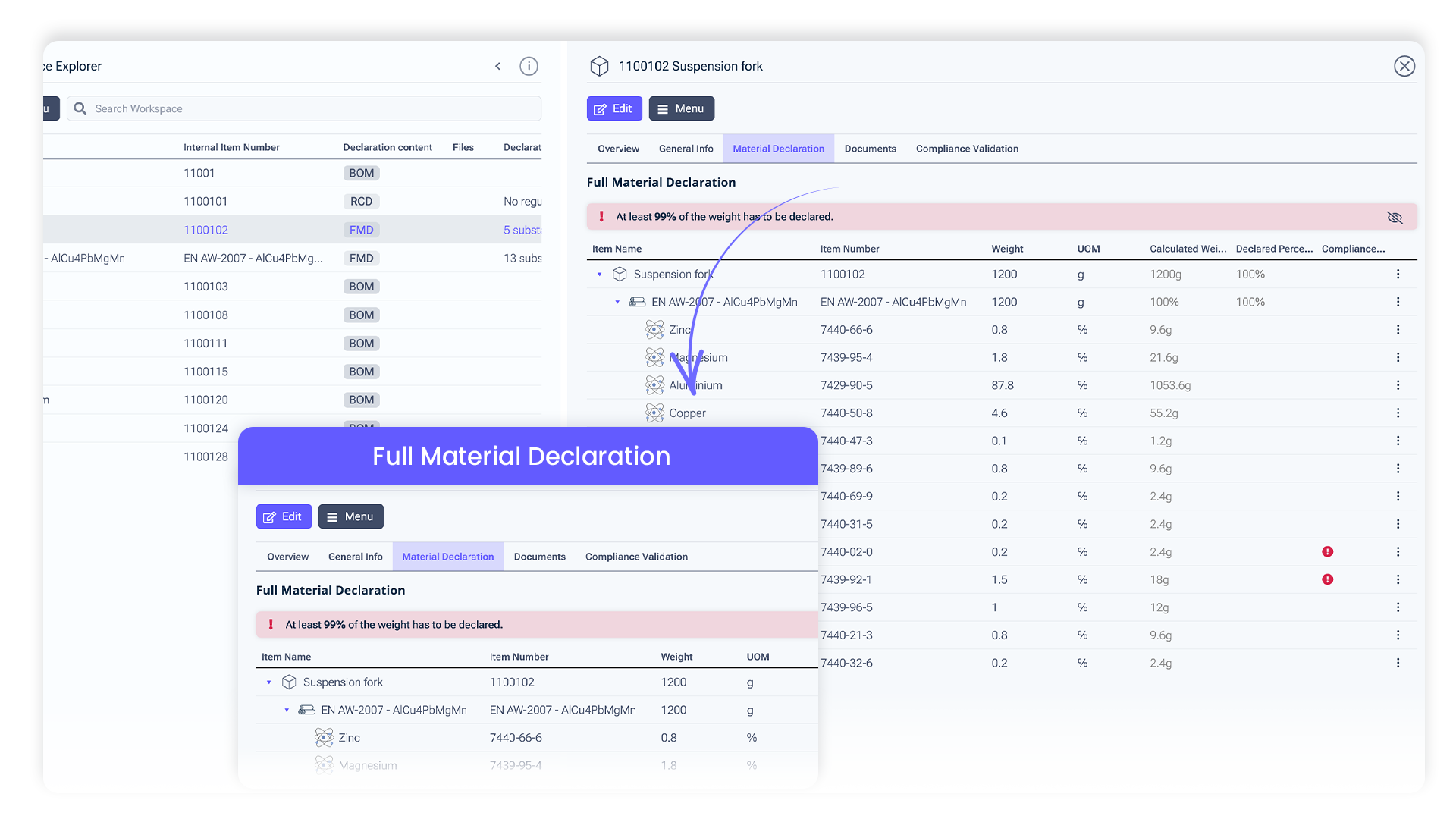This screenshot has width=1456, height=819.
Task: Collapse the EN AW-2007 material node in the top table
Action: point(617,303)
